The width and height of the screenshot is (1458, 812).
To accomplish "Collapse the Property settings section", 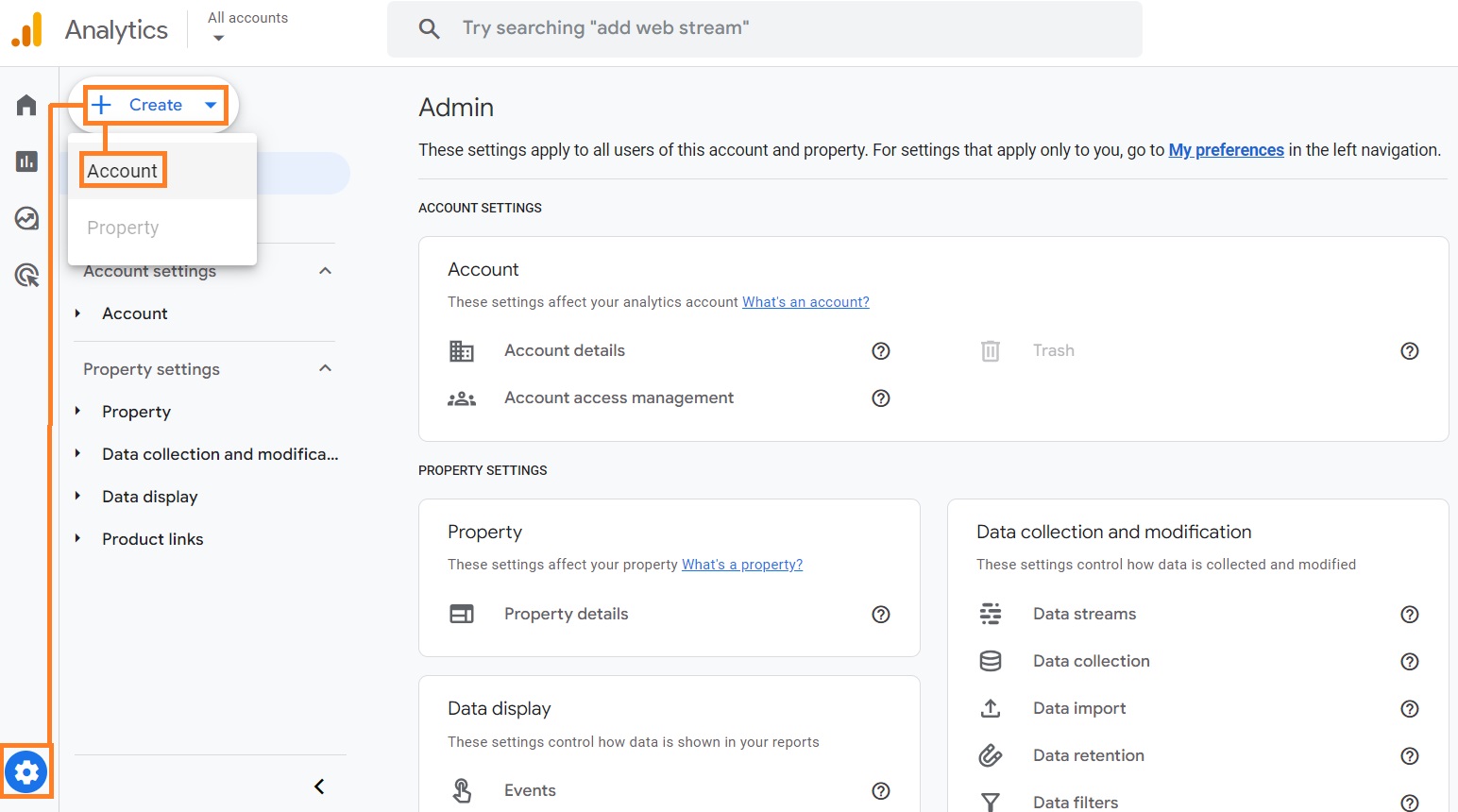I will [325, 368].
